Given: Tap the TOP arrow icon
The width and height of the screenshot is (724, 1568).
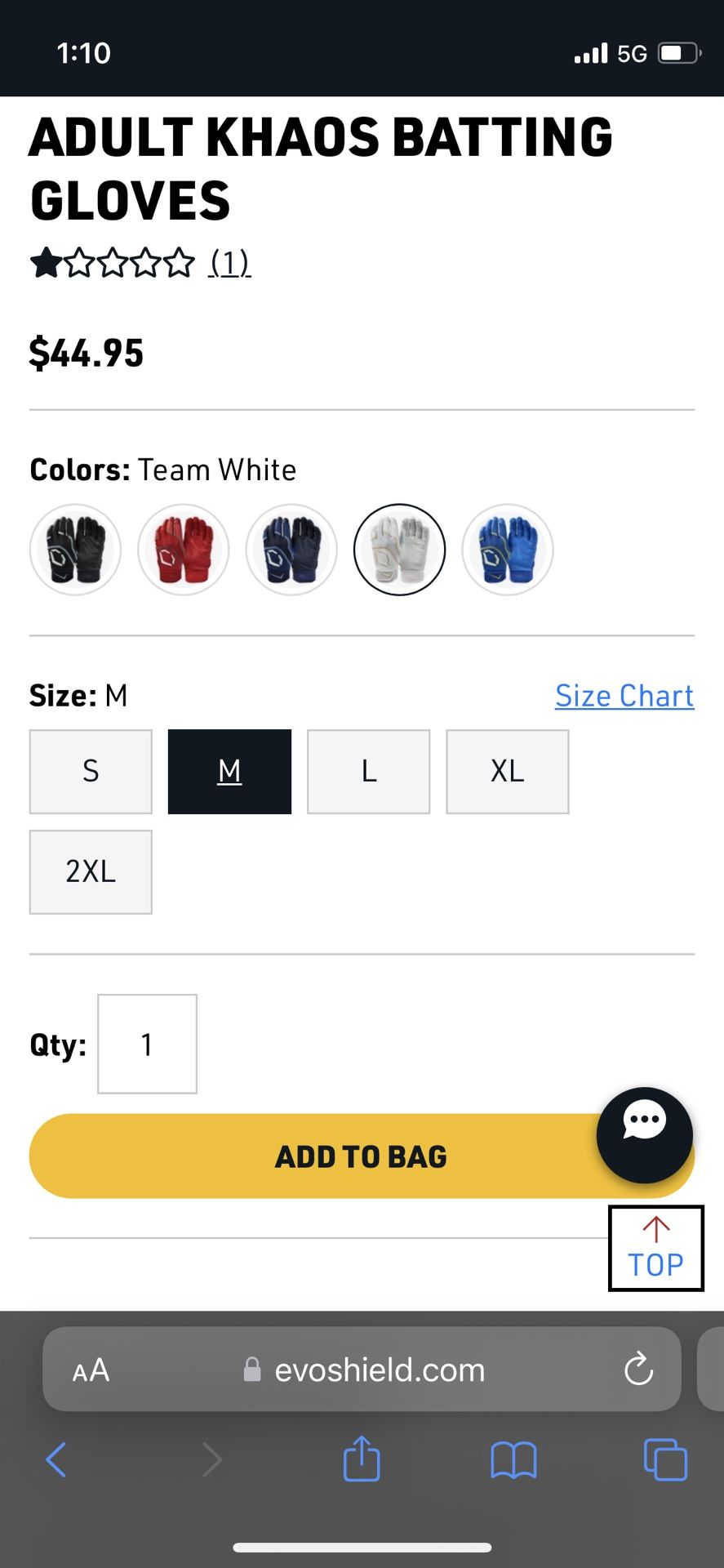Looking at the screenshot, I should tap(655, 1247).
